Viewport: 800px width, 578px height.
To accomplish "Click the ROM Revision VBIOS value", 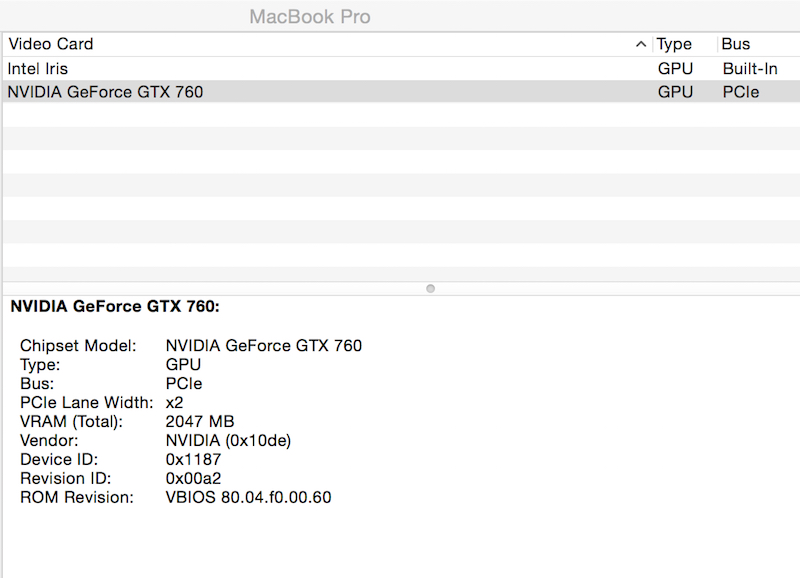I will [x=248, y=497].
